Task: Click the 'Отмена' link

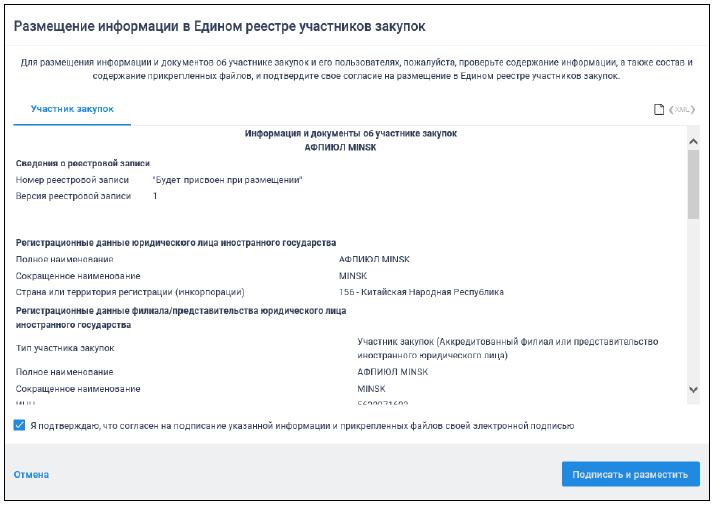Action: (x=31, y=474)
